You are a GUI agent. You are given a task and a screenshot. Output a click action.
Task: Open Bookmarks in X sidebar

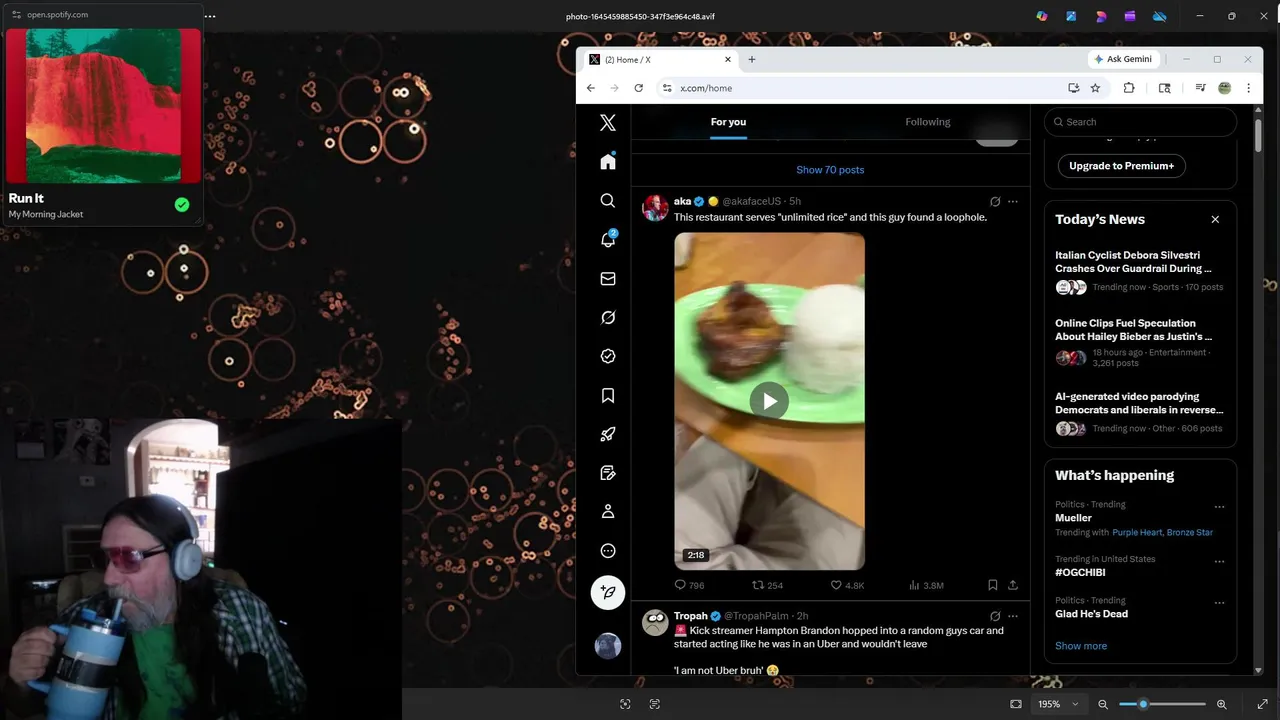click(608, 395)
